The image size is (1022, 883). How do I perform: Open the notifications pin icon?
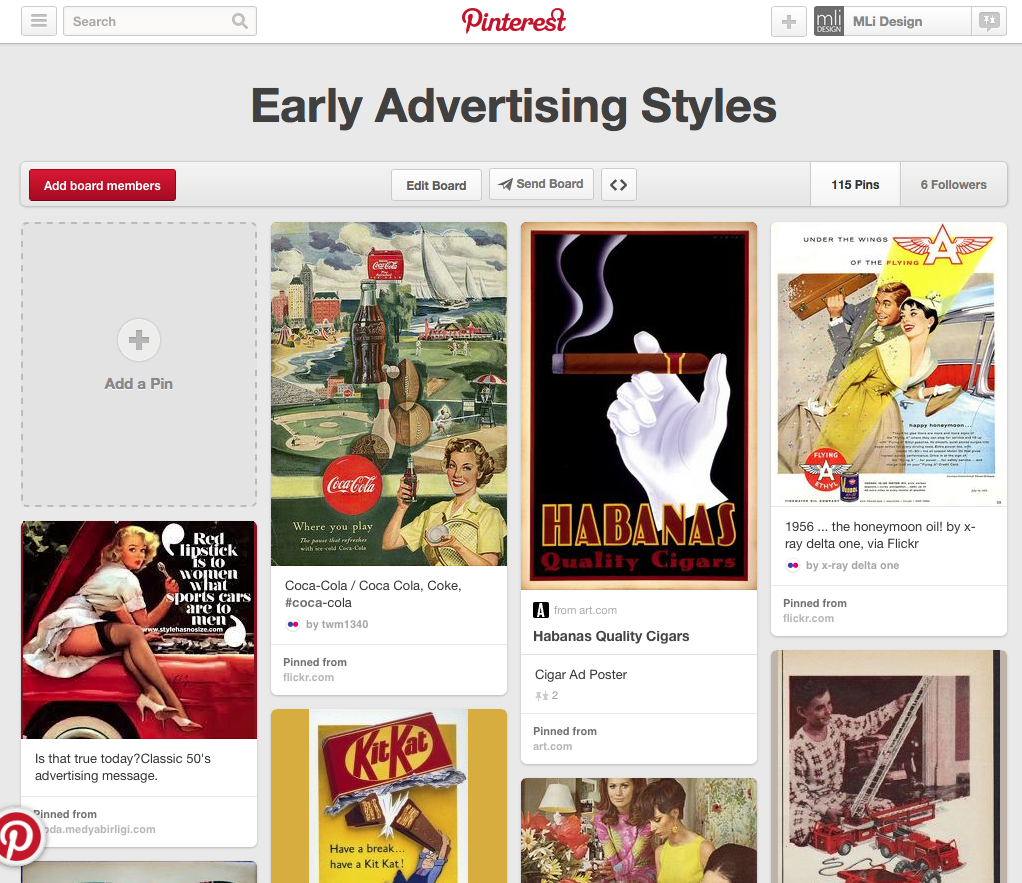tap(989, 21)
